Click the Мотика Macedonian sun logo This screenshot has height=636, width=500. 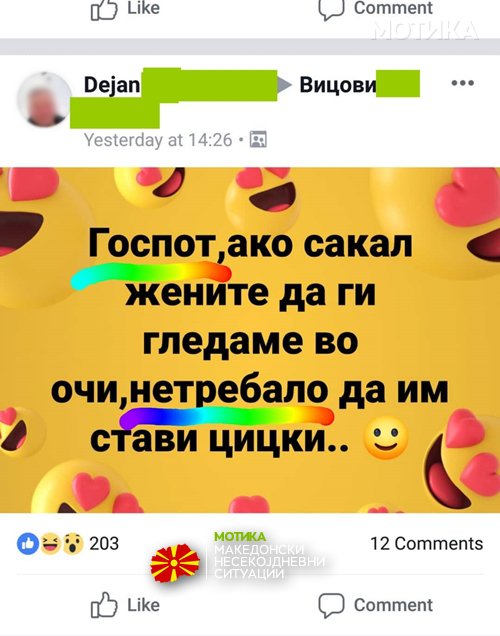[x=175, y=563]
